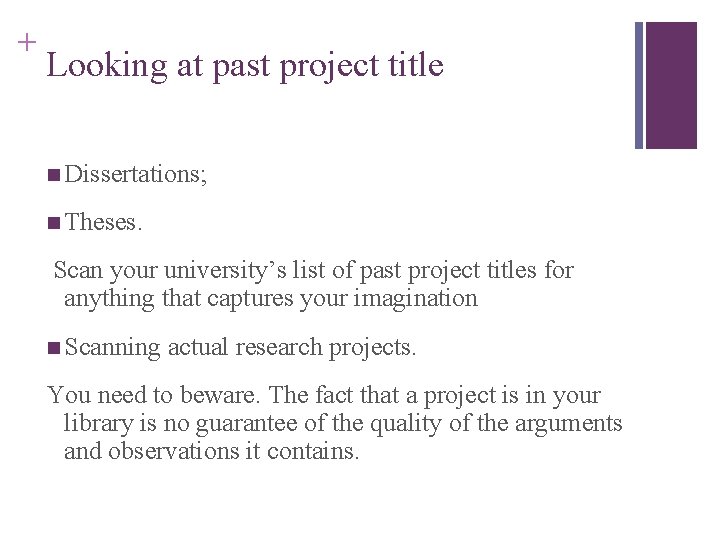The image size is (720, 540).
Task: Click the plus sign beside the title
Action: (27, 43)
